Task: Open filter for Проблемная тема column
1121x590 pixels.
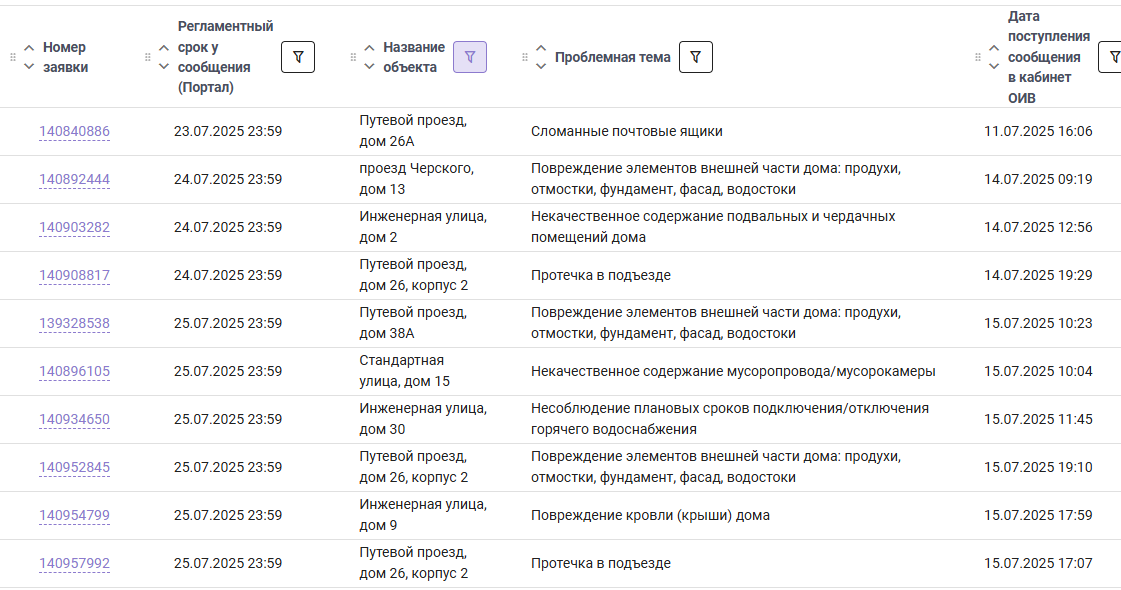Action: coord(696,57)
